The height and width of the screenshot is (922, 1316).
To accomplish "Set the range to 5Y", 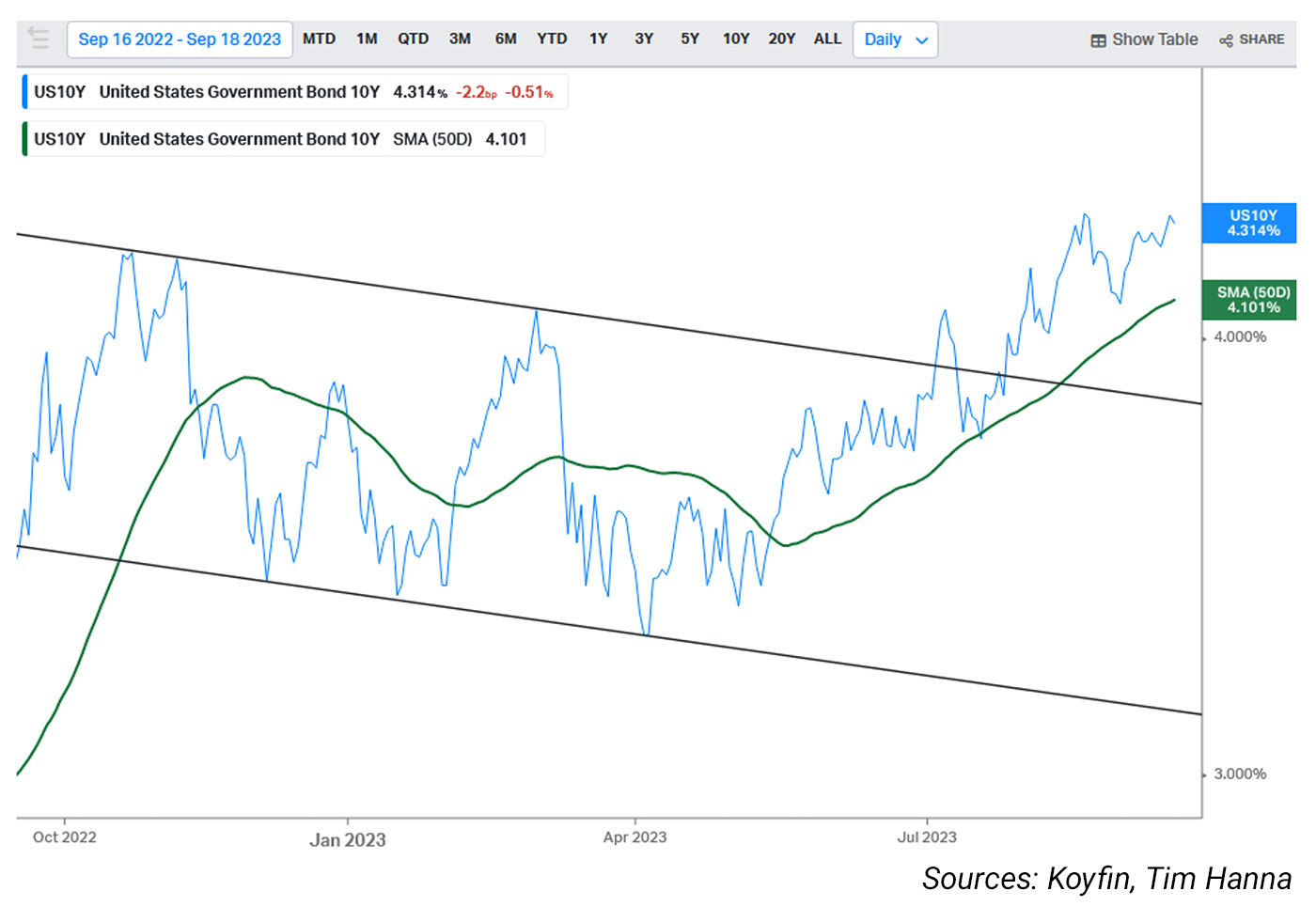I will click(x=690, y=39).
